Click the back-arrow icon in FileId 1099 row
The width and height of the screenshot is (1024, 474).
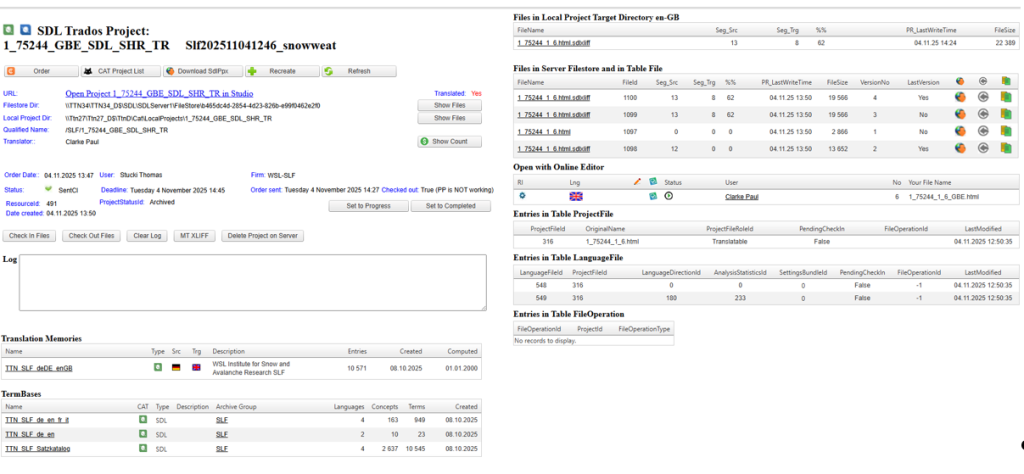coord(983,114)
